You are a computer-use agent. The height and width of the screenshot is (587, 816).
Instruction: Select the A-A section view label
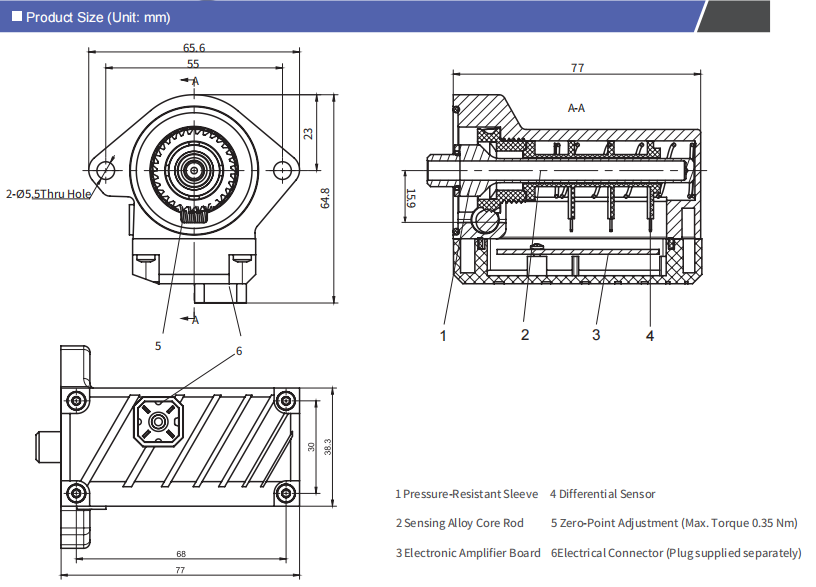(576, 107)
